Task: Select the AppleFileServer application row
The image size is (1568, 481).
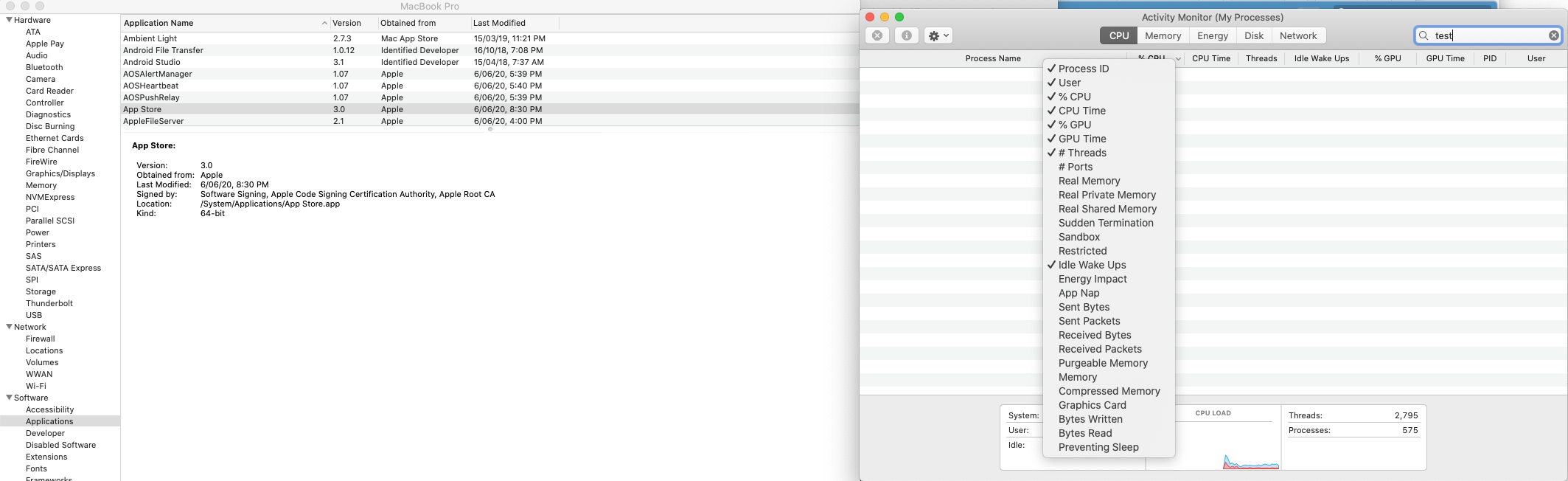Action: click(490, 121)
